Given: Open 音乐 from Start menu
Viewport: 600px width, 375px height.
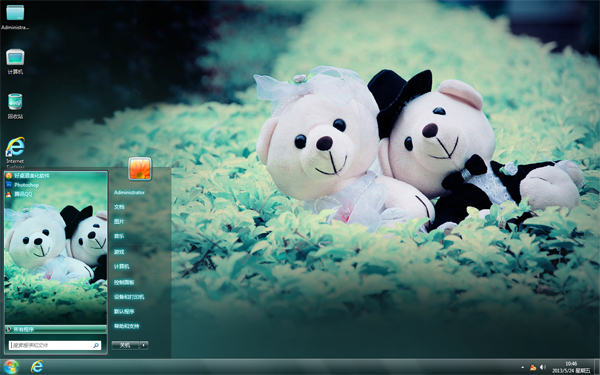Looking at the screenshot, I should tap(119, 236).
